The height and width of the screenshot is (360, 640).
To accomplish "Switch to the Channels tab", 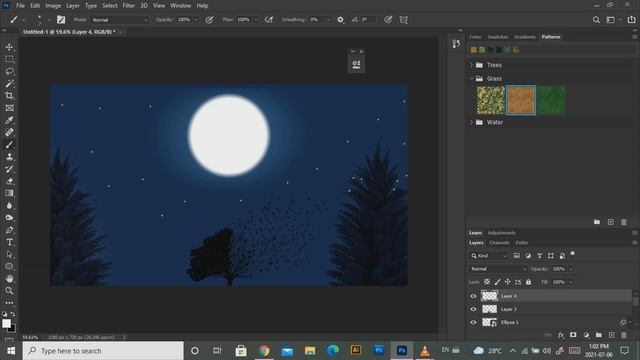I will coord(499,242).
